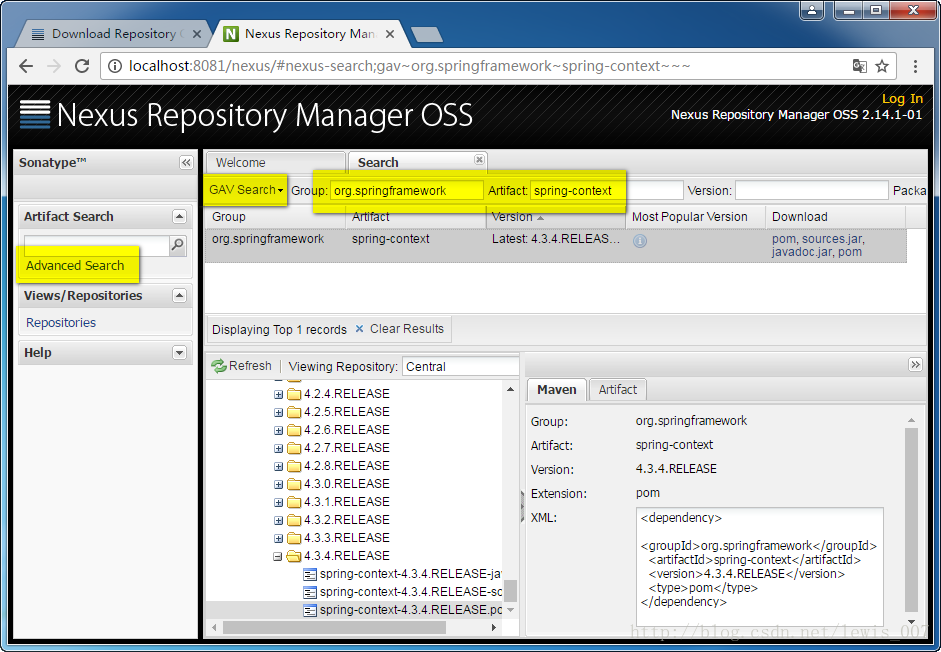Expand the 4.2.6.RELEASE tree node

point(278,430)
